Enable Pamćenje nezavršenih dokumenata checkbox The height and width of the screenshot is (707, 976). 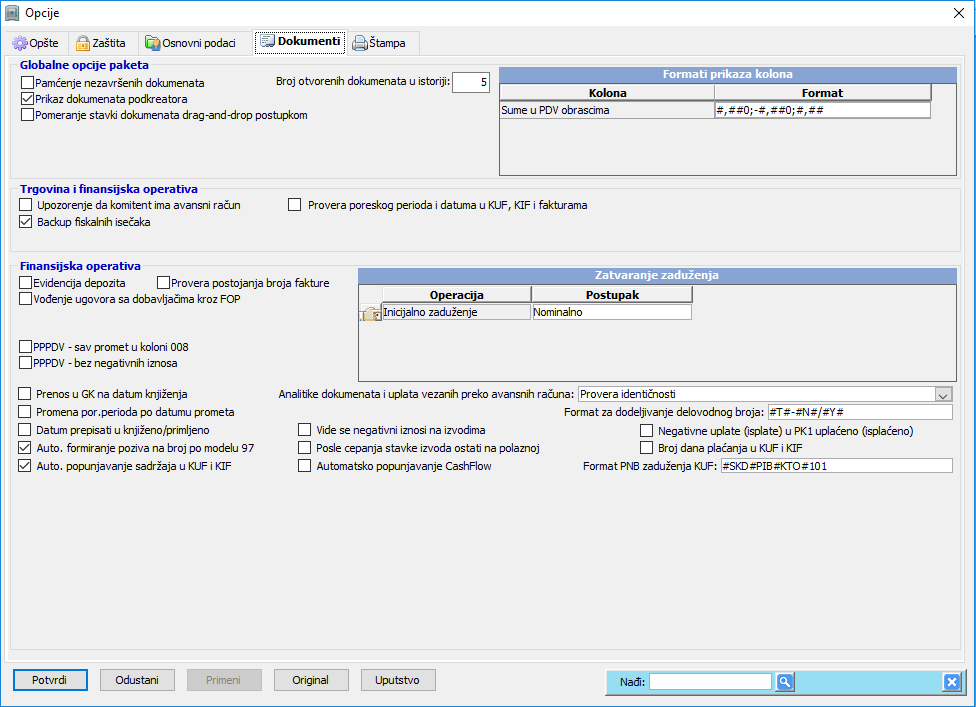(27, 83)
